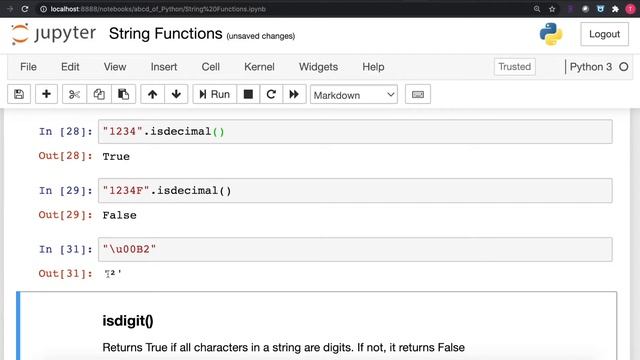Bookmark this page with the star icon
Viewport: 640px width, 360px height.
click(x=552, y=9)
